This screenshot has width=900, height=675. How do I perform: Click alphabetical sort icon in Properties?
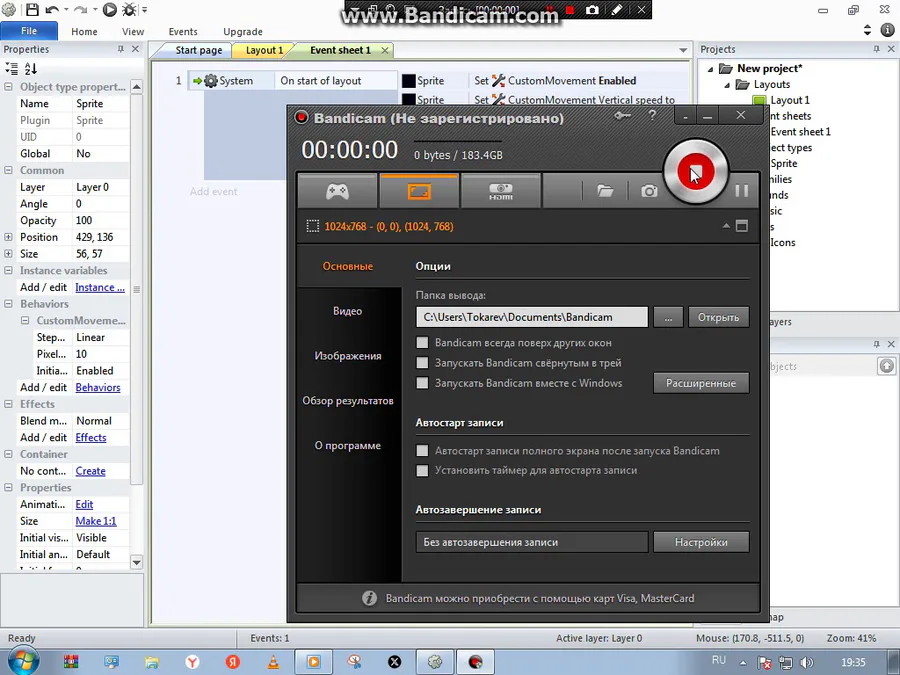(31, 69)
